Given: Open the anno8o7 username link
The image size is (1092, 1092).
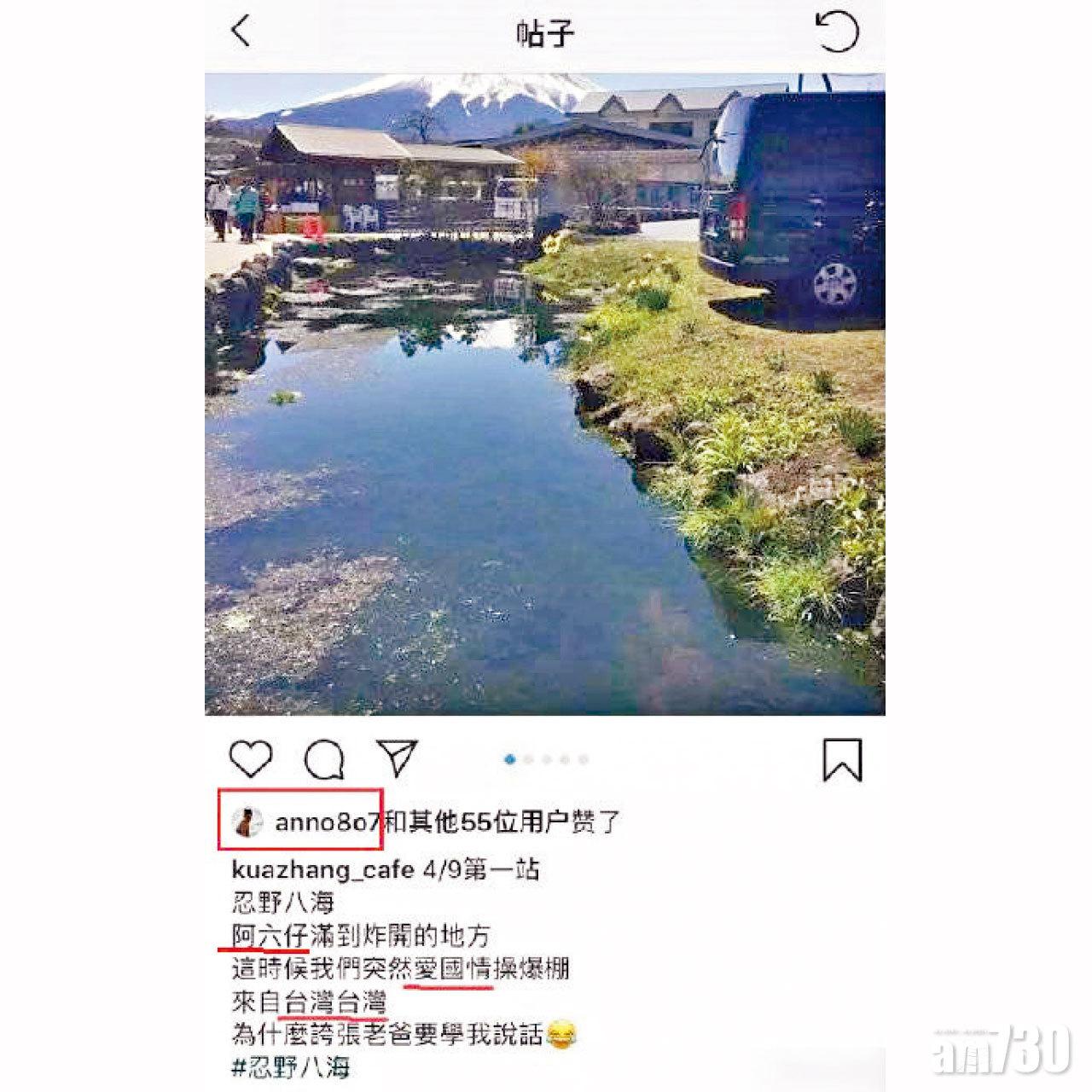Looking at the screenshot, I should click(x=326, y=822).
